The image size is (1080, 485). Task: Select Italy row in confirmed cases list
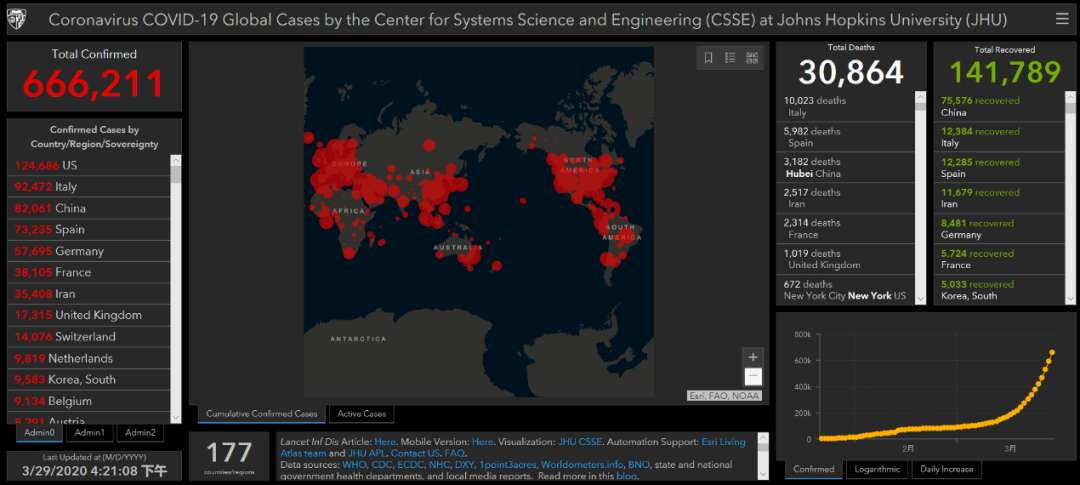(88, 187)
